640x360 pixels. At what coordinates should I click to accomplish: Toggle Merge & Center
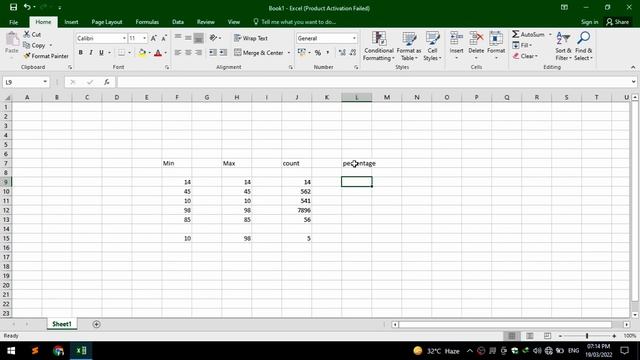click(x=259, y=53)
